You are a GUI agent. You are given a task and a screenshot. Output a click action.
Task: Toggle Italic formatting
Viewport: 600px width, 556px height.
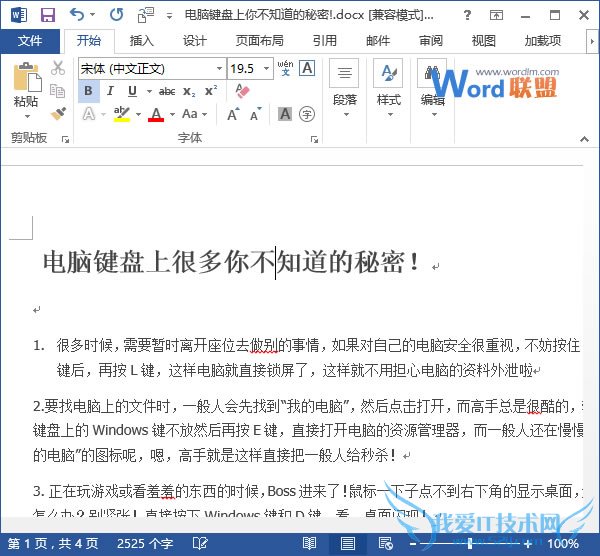pos(111,91)
